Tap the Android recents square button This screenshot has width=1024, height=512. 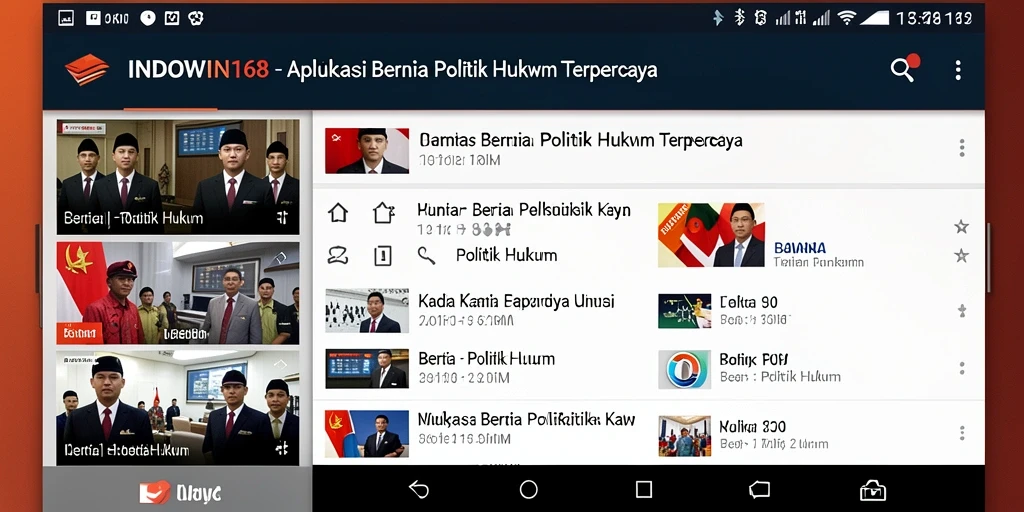(644, 489)
